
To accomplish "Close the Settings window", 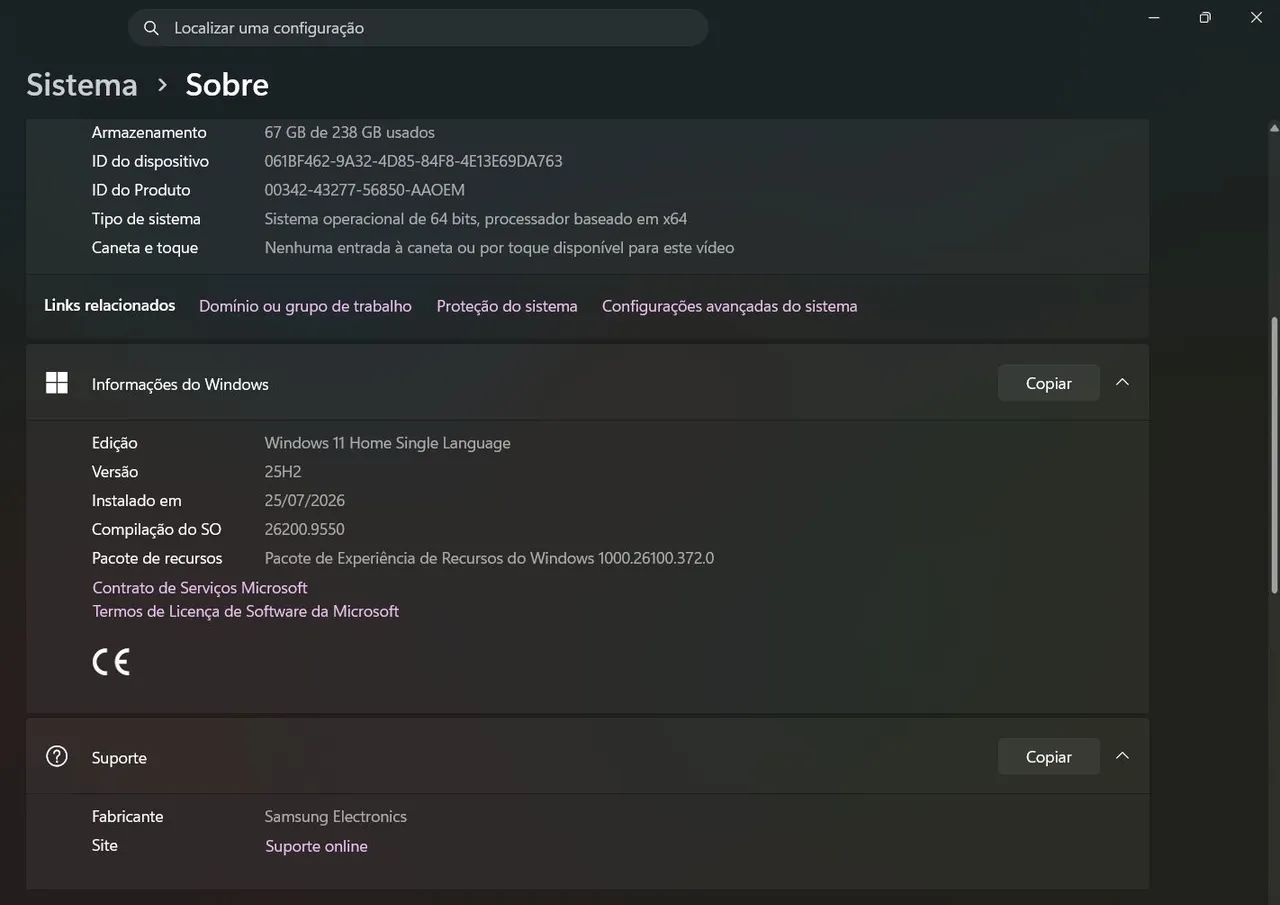I will [1256, 18].
